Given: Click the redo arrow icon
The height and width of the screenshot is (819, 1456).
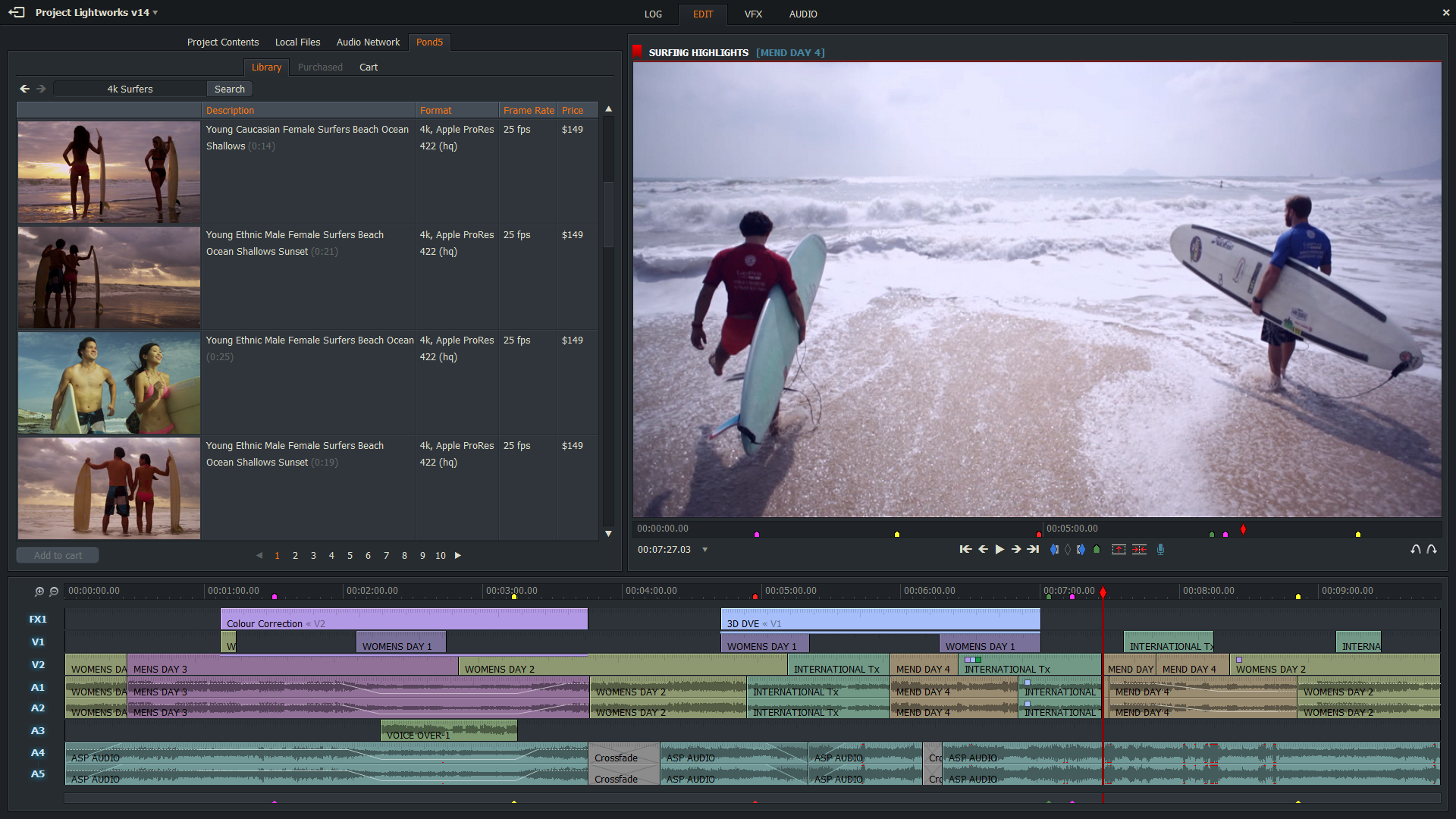Looking at the screenshot, I should pos(1432,550).
